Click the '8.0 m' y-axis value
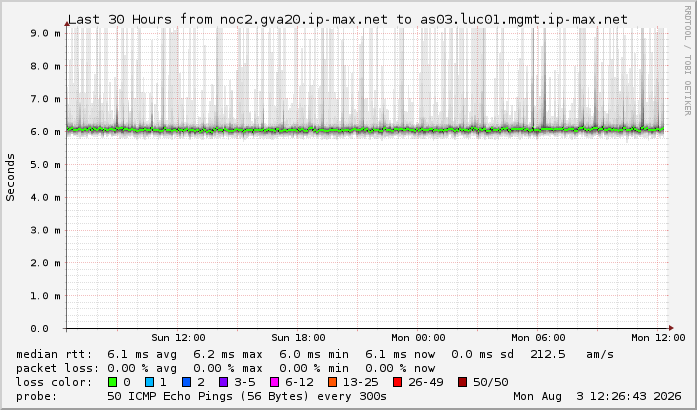Image resolution: width=697 pixels, height=410 pixels. (x=45, y=66)
